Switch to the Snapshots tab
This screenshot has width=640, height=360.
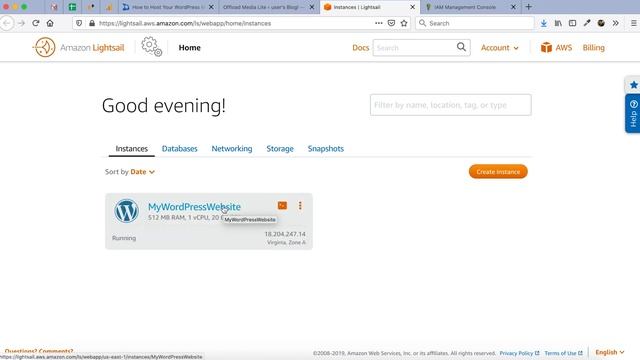tap(326, 149)
